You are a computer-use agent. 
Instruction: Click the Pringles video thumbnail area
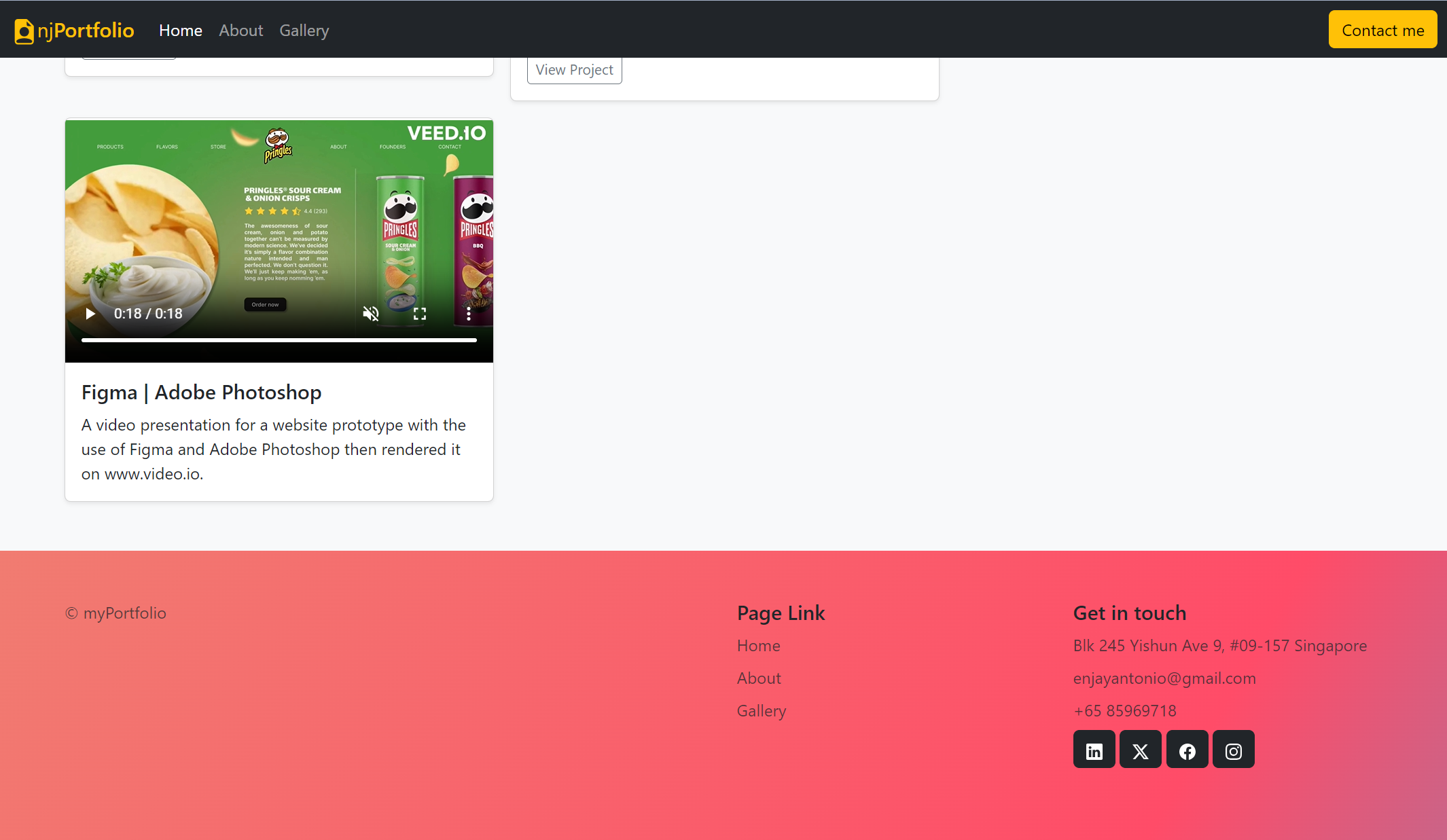[279, 217]
